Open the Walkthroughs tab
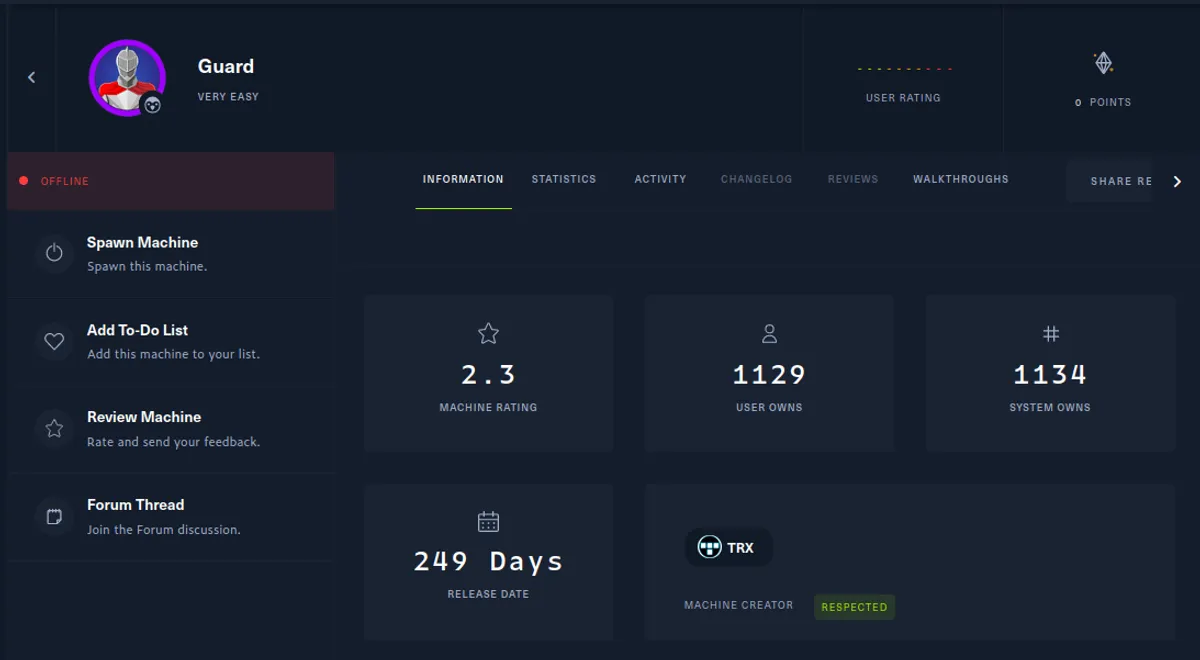The height and width of the screenshot is (660, 1200). 960,179
